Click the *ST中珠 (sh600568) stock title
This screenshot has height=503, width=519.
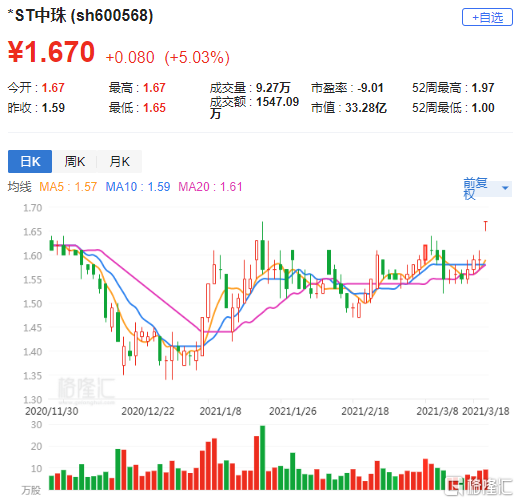click(x=80, y=15)
